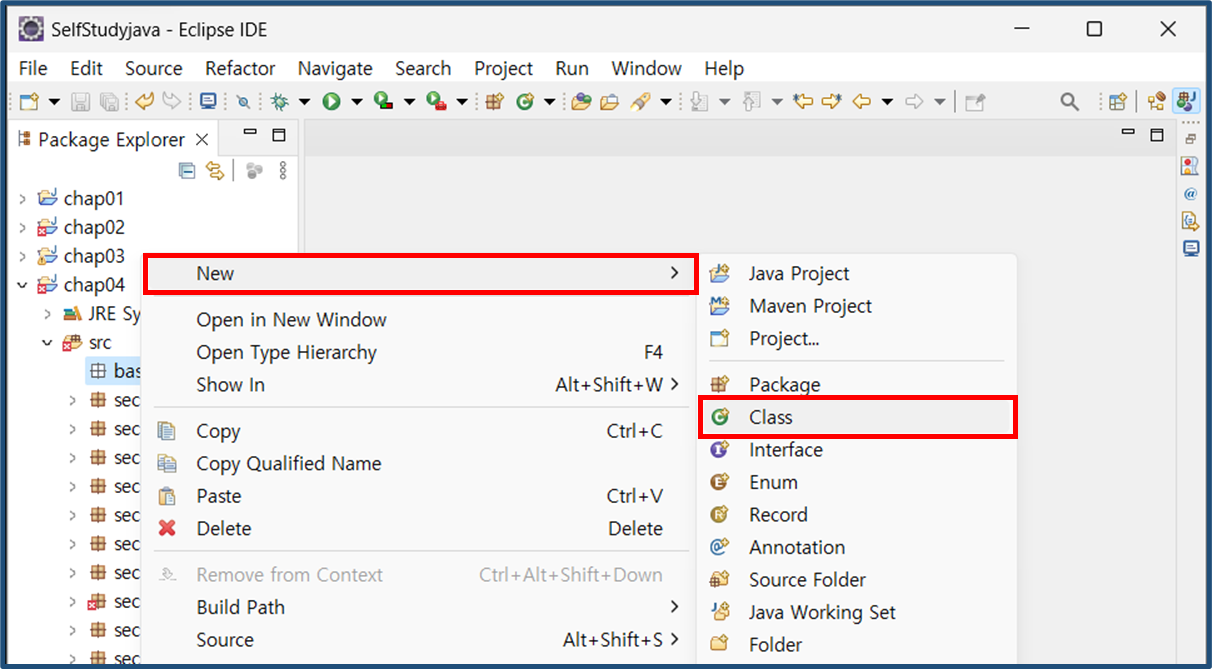Open the Refactor menu

(240, 68)
